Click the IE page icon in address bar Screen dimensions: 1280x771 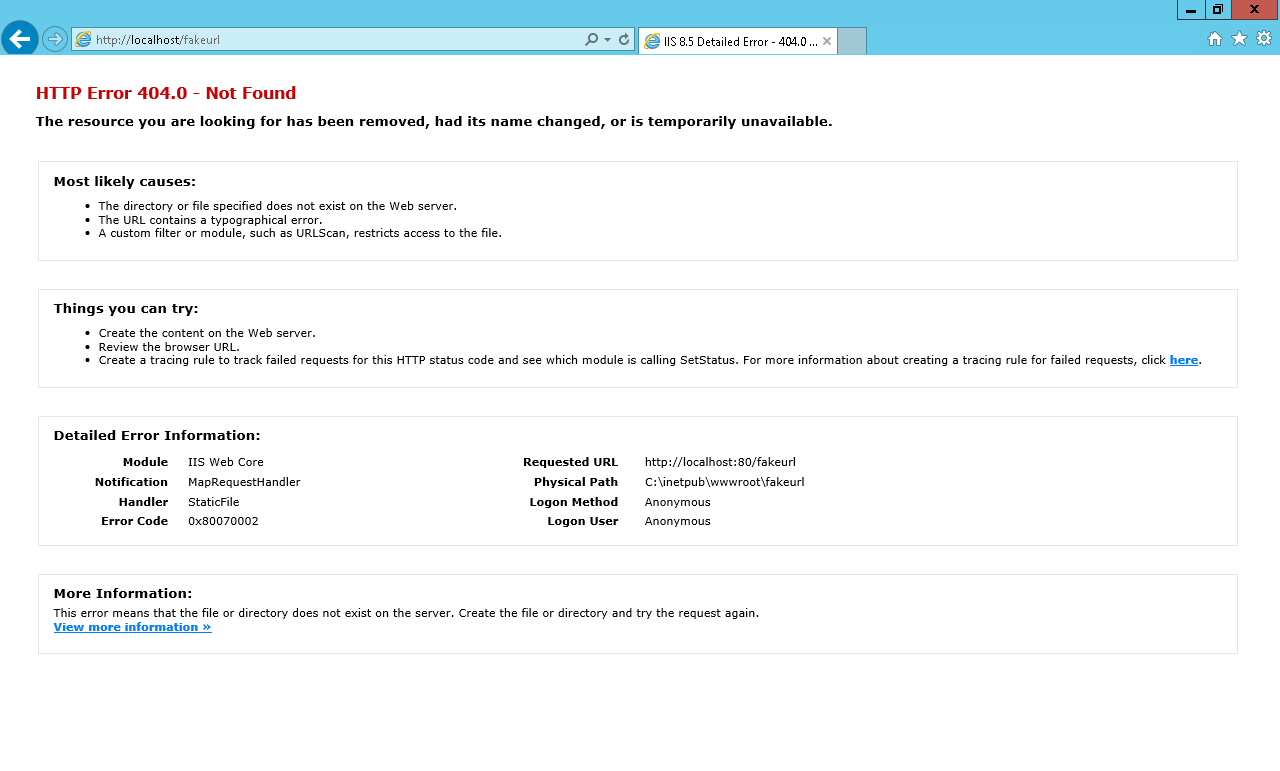[x=84, y=40]
